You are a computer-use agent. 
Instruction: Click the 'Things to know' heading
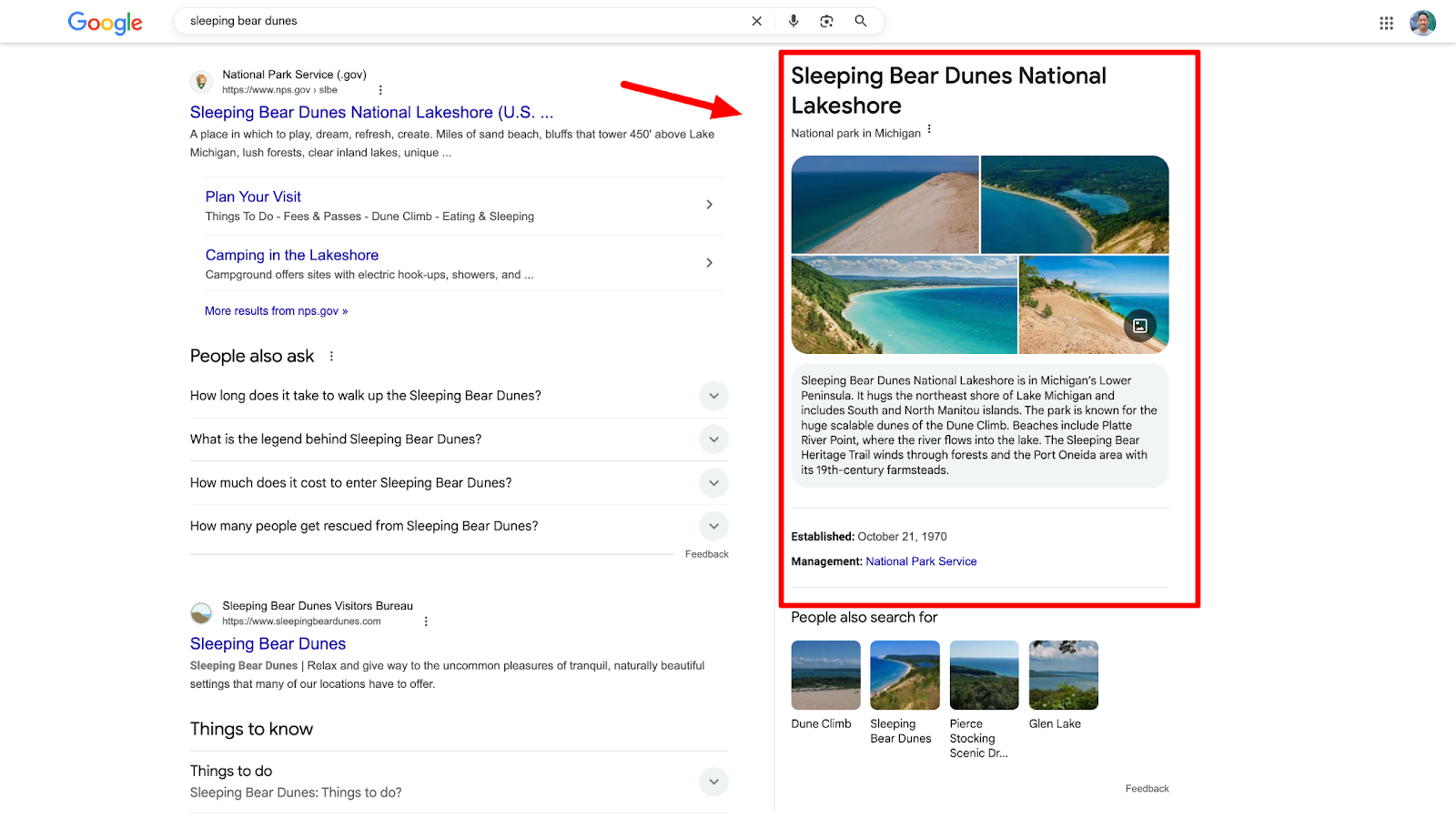point(251,729)
